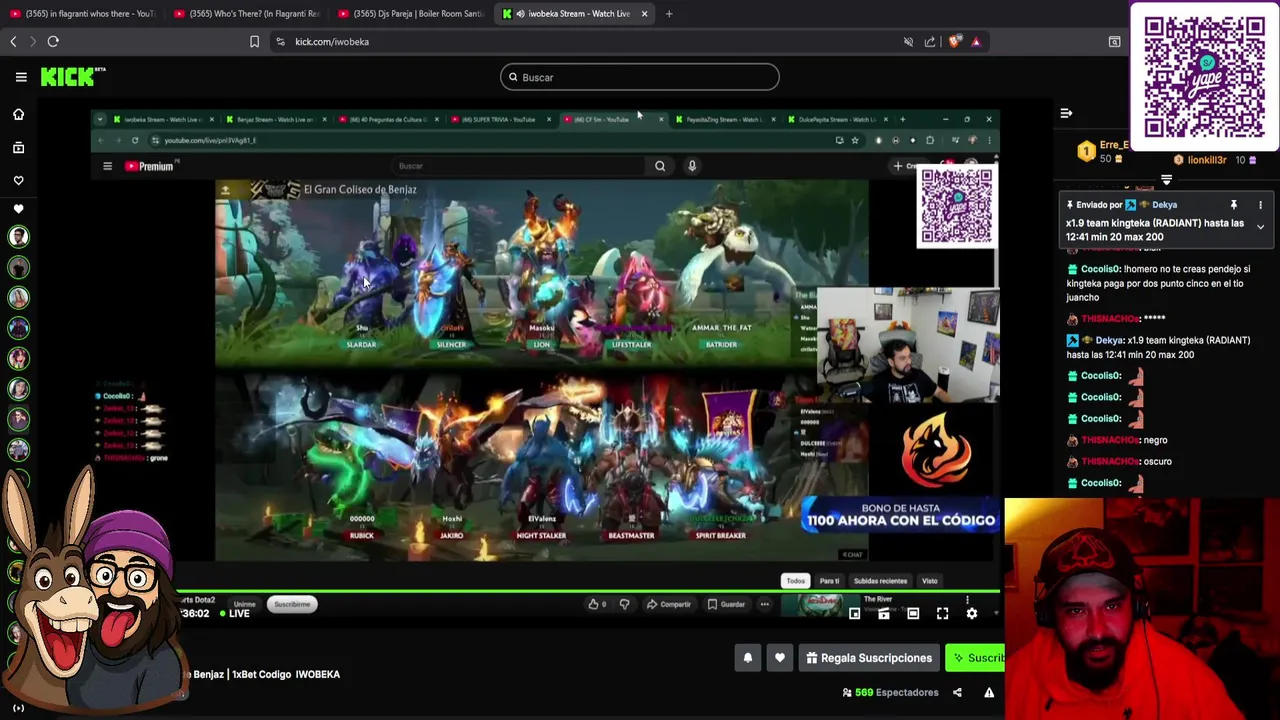The image size is (1280, 720).
Task: Open YouTube Premium logo in stream
Action: coord(150,166)
